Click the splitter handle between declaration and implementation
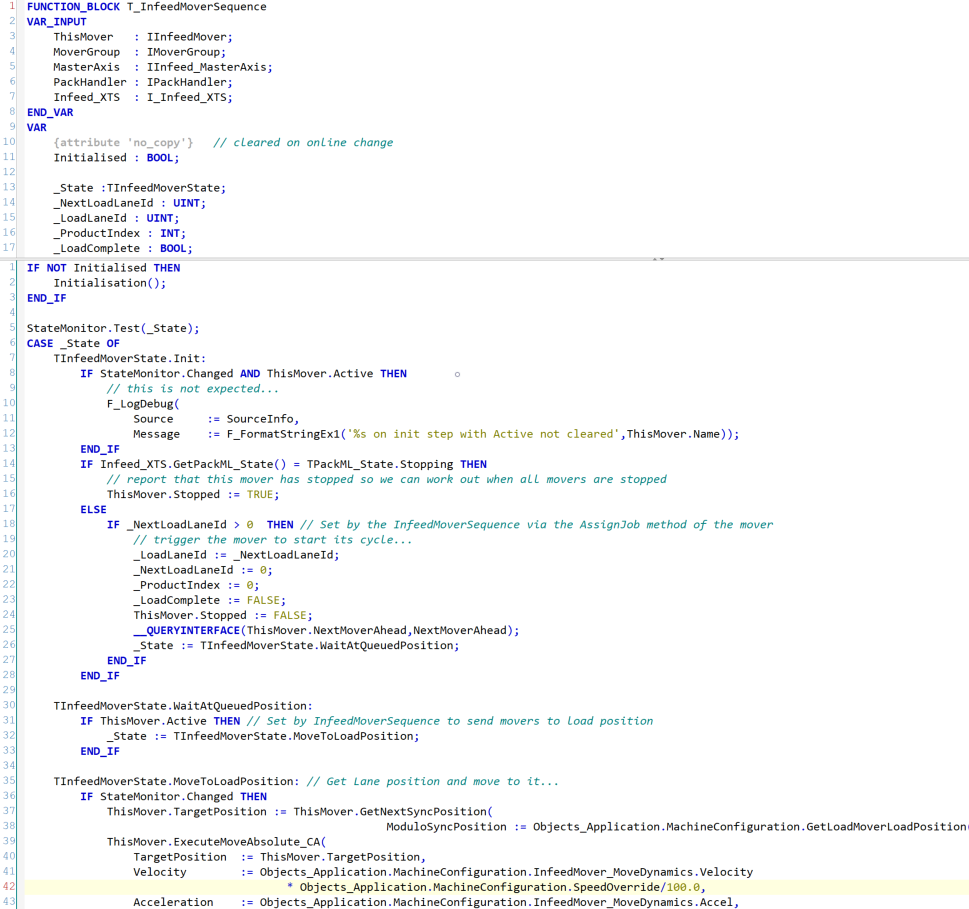 click(x=658, y=259)
